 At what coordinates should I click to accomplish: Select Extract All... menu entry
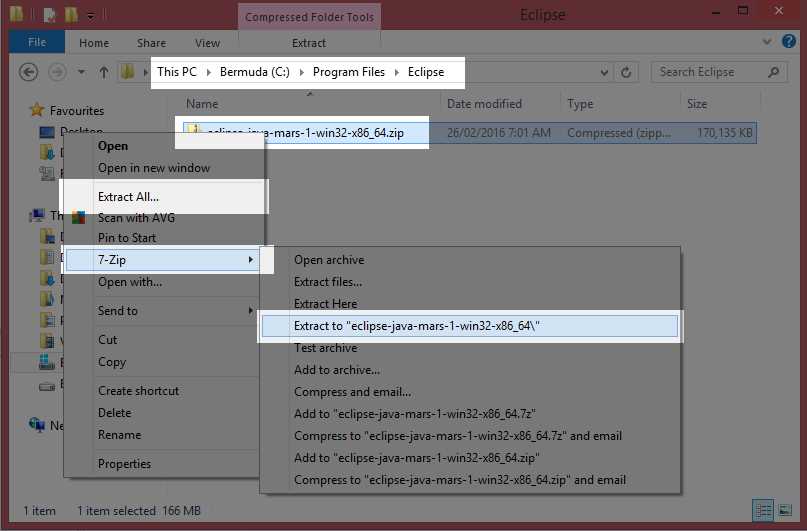[x=164, y=197]
